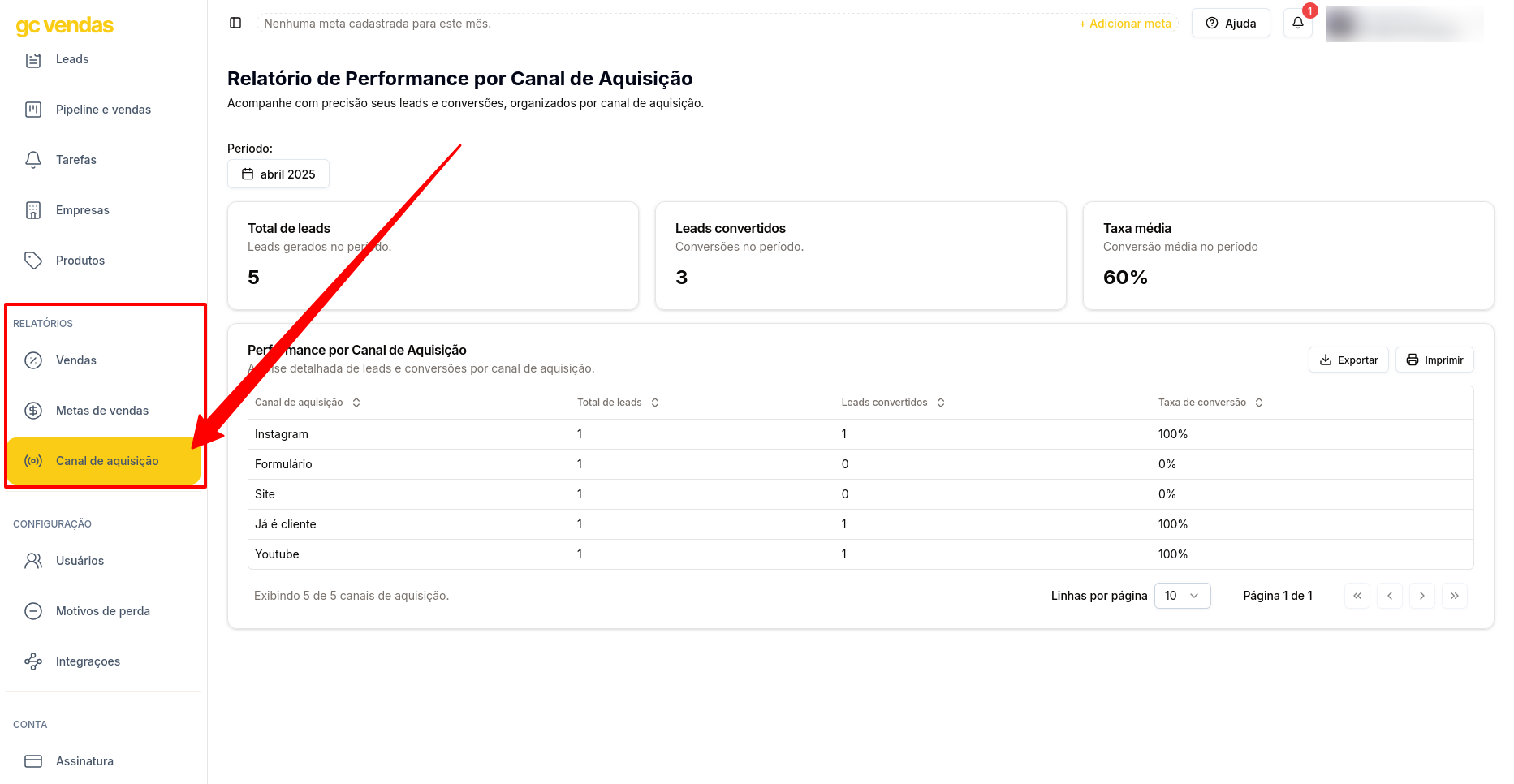1514x784 pixels.
Task: Open the Empresas section
Action: (82, 209)
